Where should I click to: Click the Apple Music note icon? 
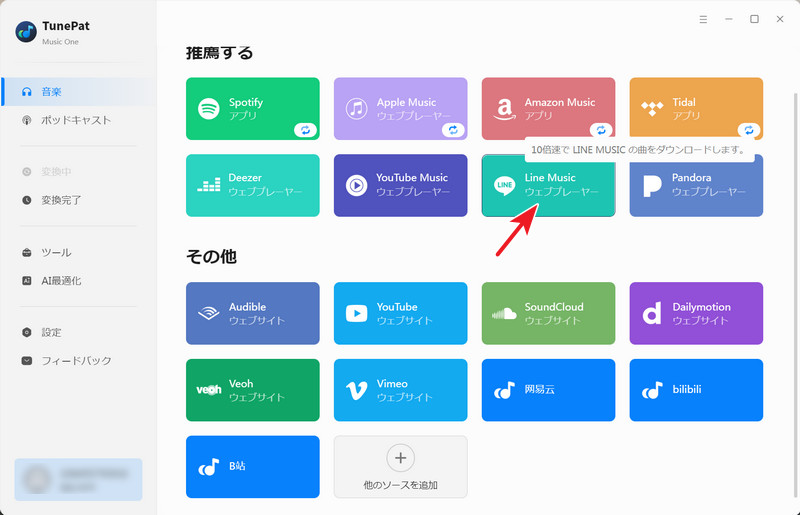pos(357,109)
